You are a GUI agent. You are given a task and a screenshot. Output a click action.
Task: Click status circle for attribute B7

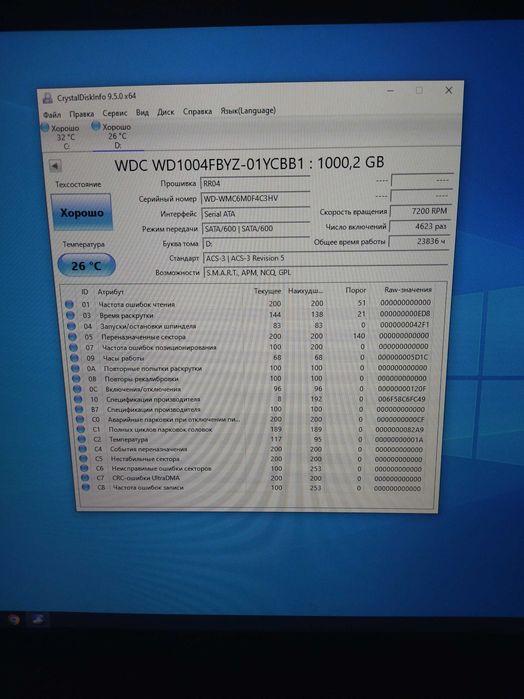79,409
